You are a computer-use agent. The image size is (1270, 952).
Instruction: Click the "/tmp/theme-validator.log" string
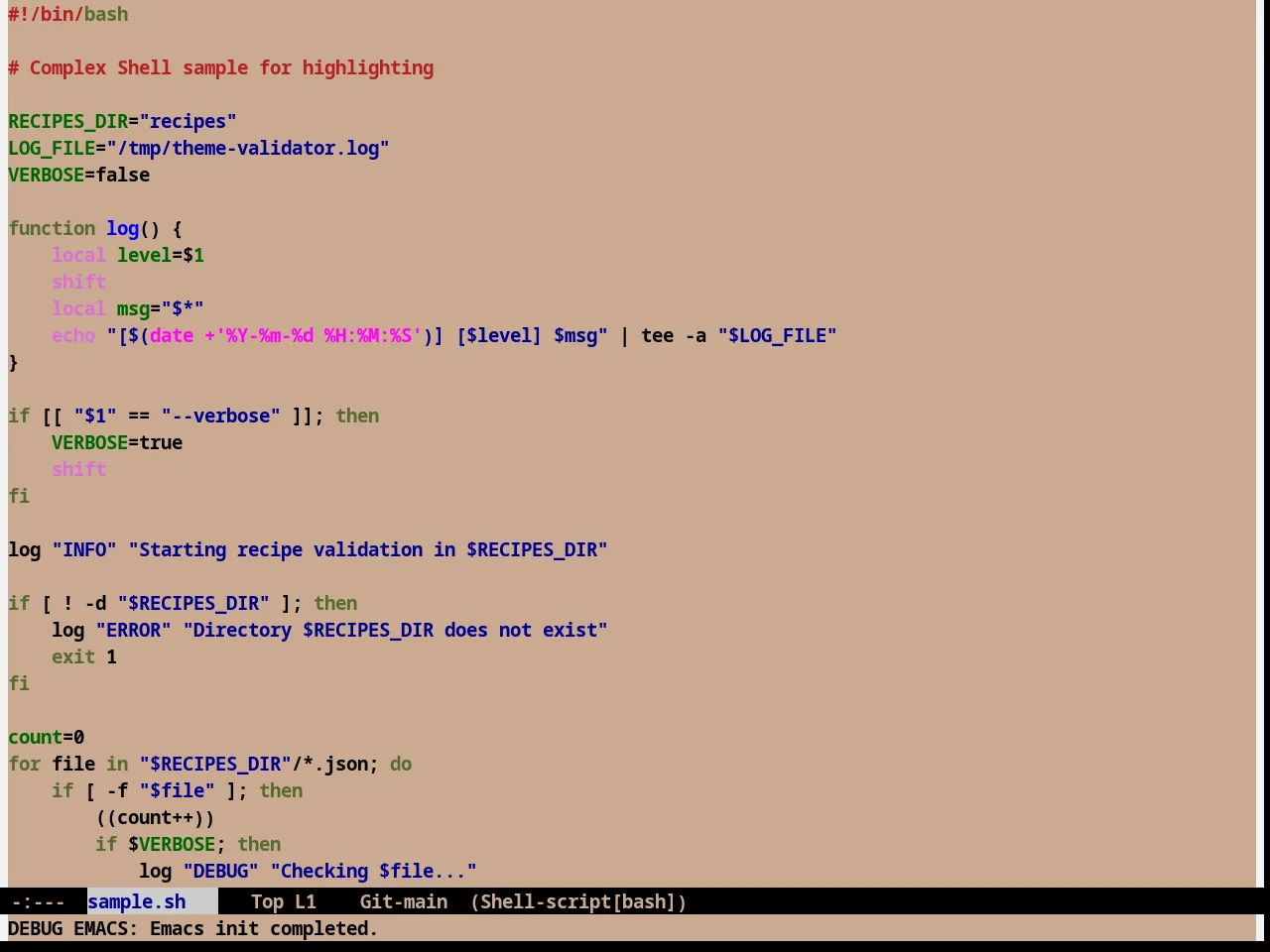[x=248, y=148]
